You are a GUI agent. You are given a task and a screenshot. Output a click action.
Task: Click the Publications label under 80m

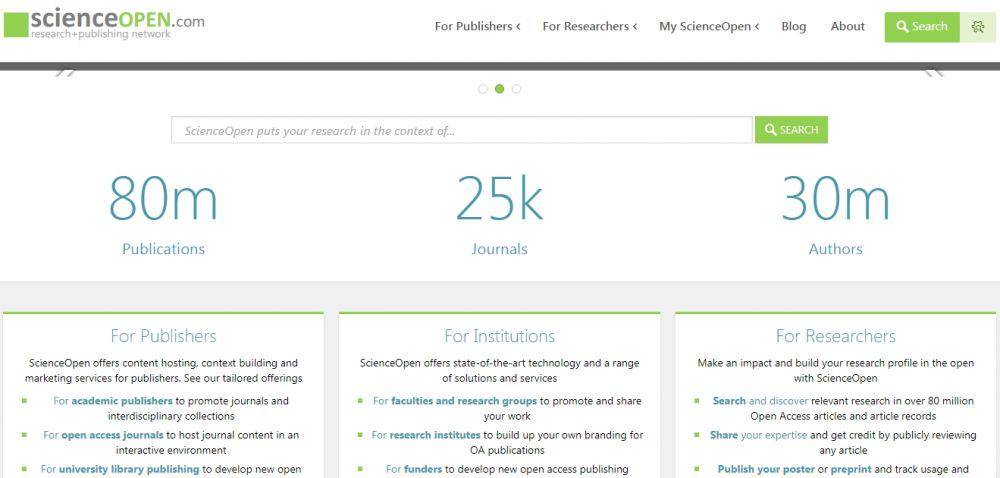coord(163,249)
